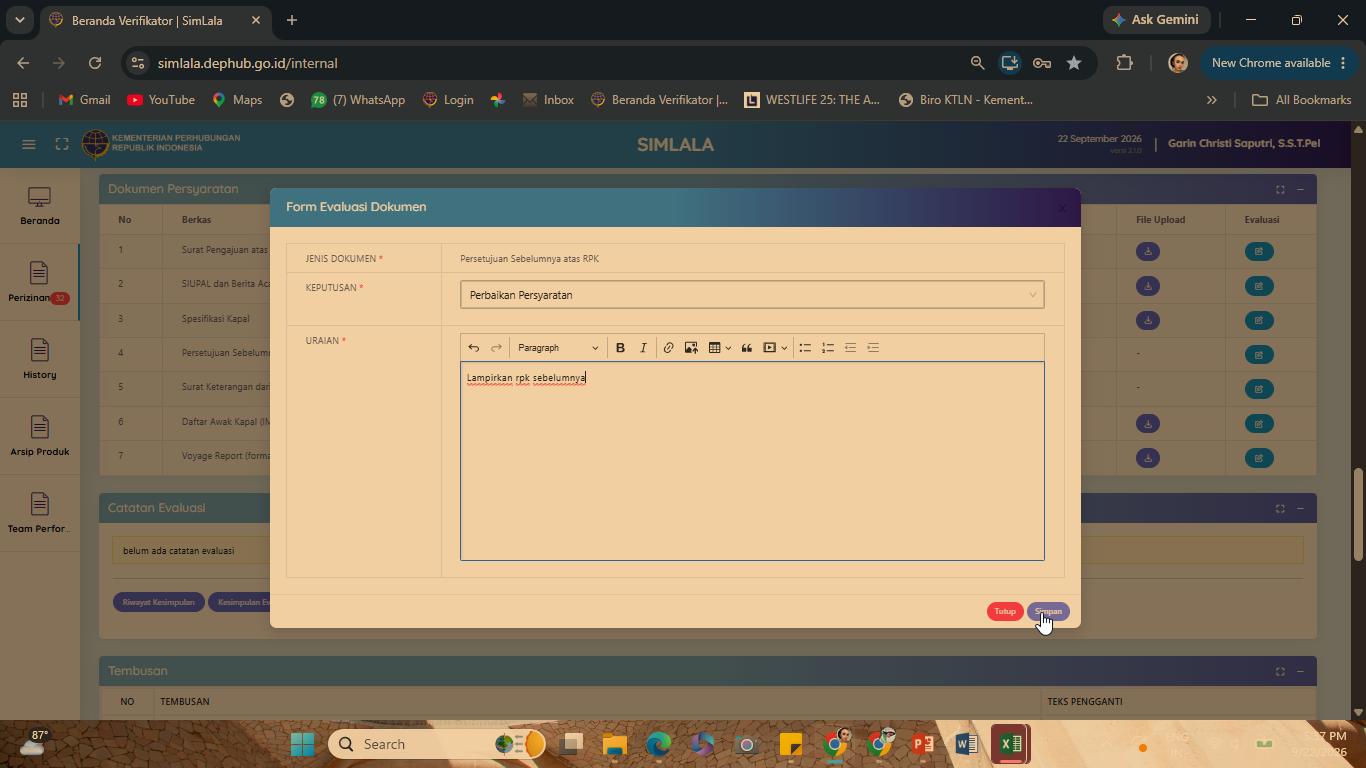Open the Keputusan dropdown showing Perbaikan Persyaratan

click(x=752, y=295)
